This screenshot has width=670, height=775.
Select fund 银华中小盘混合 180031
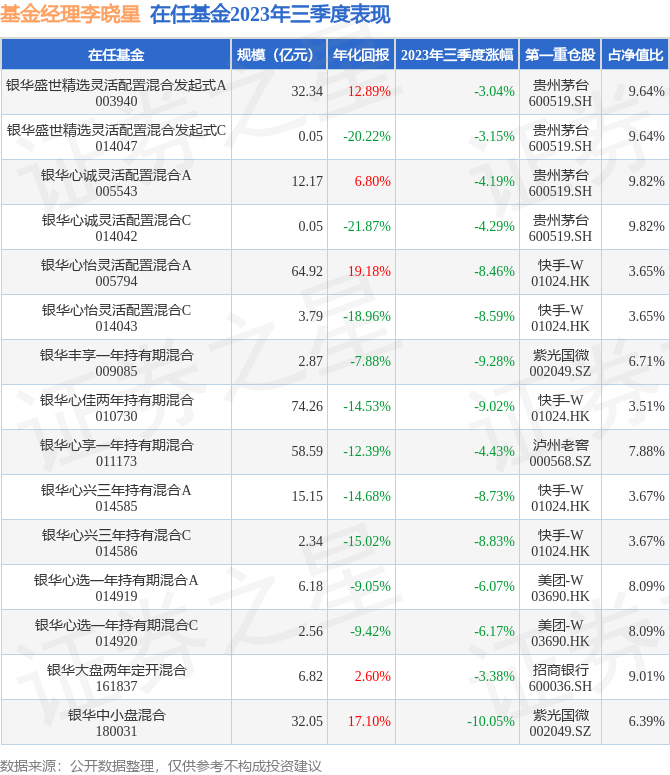tap(116, 722)
